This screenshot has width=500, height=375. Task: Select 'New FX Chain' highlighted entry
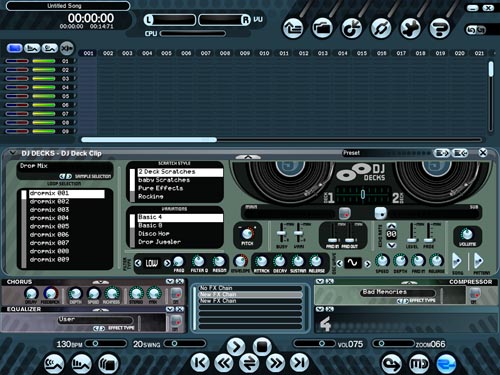pos(250,294)
